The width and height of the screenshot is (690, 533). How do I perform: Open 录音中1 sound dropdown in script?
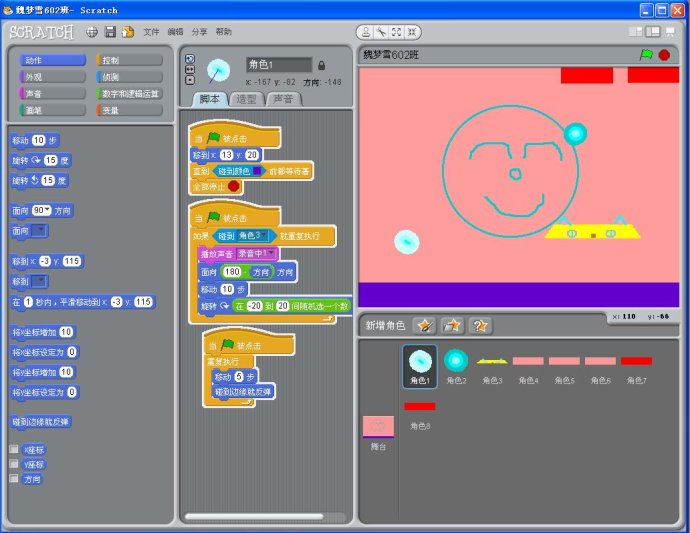pyautogui.click(x=270, y=254)
